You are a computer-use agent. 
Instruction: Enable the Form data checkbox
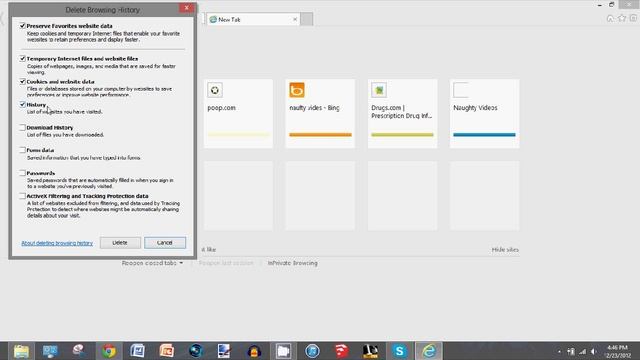pyautogui.click(x=22, y=150)
